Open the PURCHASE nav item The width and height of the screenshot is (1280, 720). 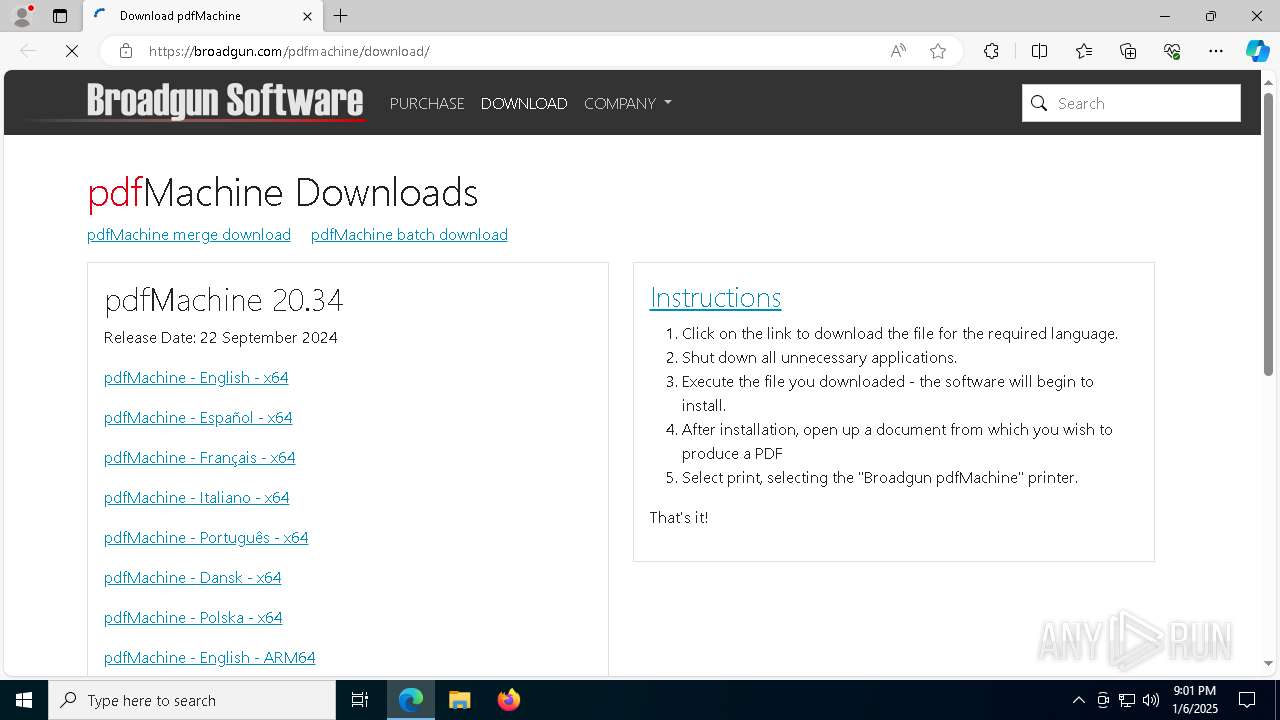(427, 103)
